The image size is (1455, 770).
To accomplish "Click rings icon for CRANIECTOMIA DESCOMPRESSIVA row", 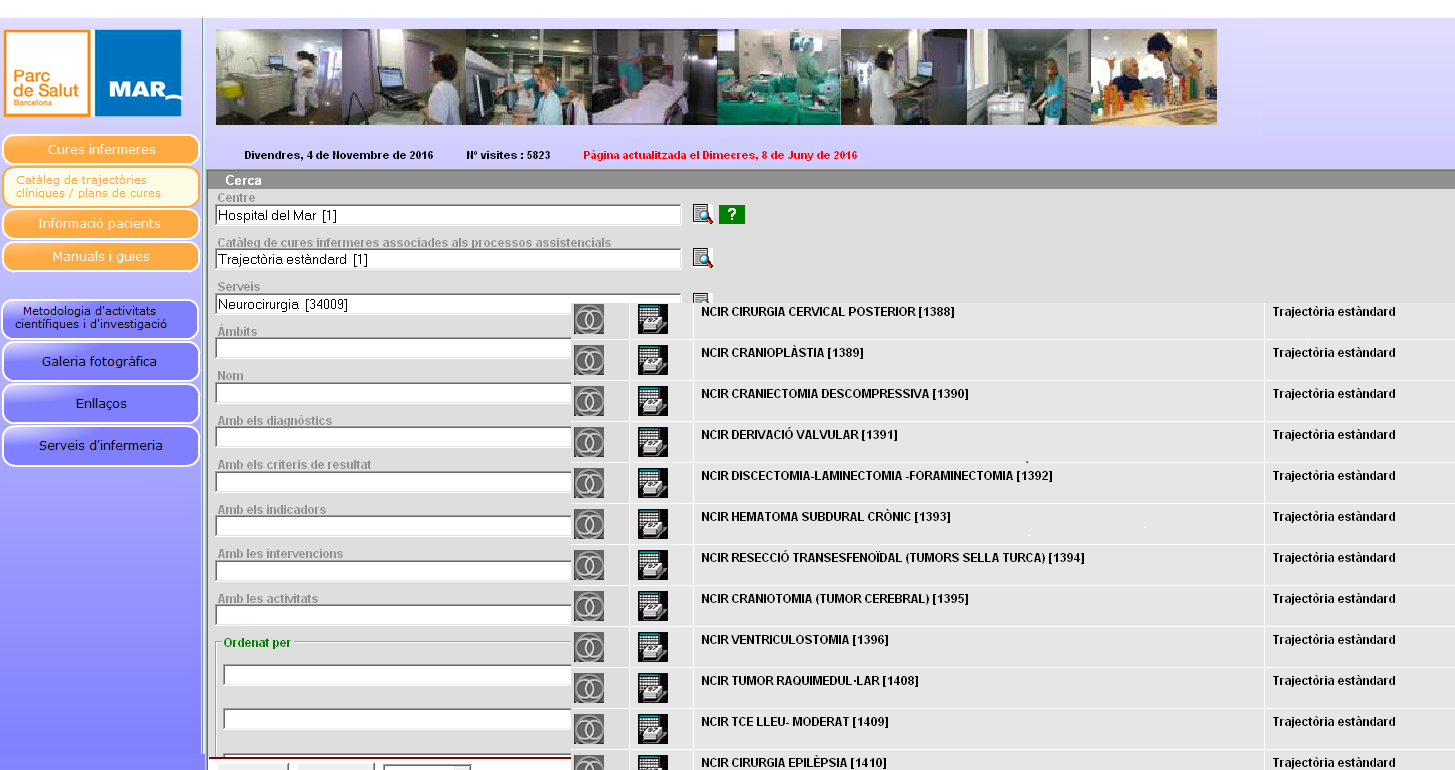I will pyautogui.click(x=589, y=401).
